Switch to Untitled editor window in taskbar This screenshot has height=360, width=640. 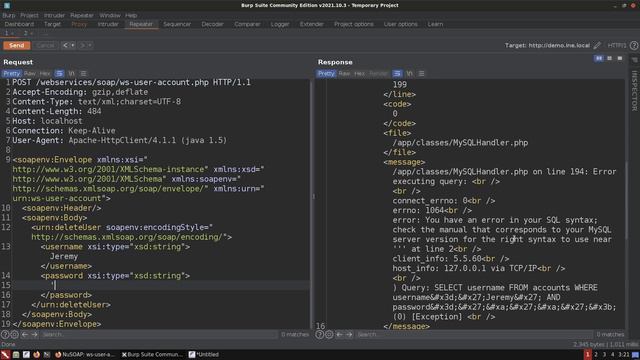point(204,355)
